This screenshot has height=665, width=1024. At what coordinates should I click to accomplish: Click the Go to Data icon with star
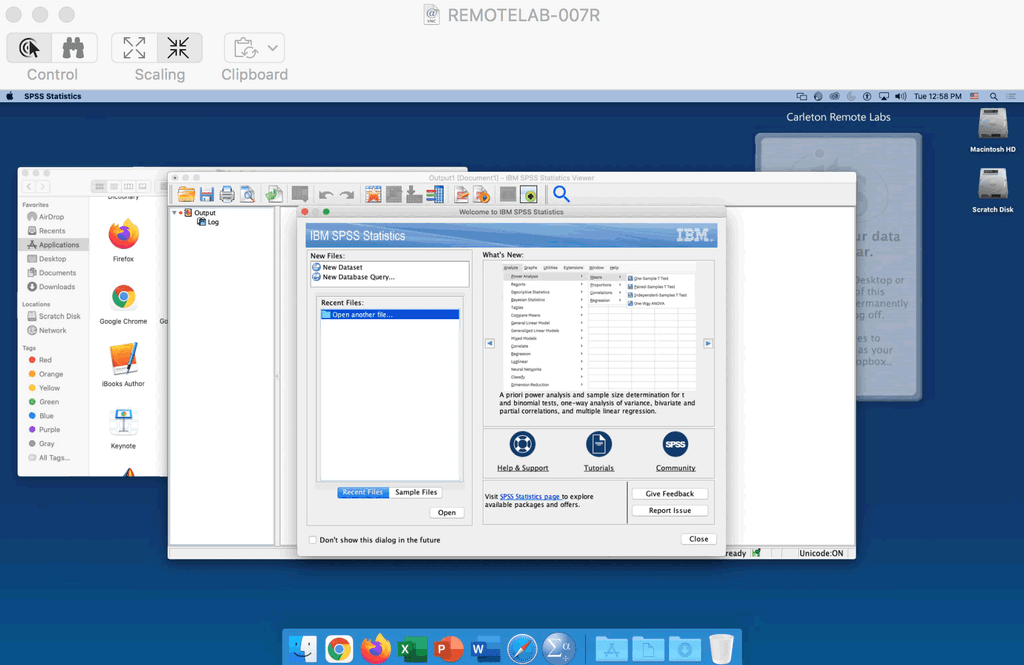point(373,194)
